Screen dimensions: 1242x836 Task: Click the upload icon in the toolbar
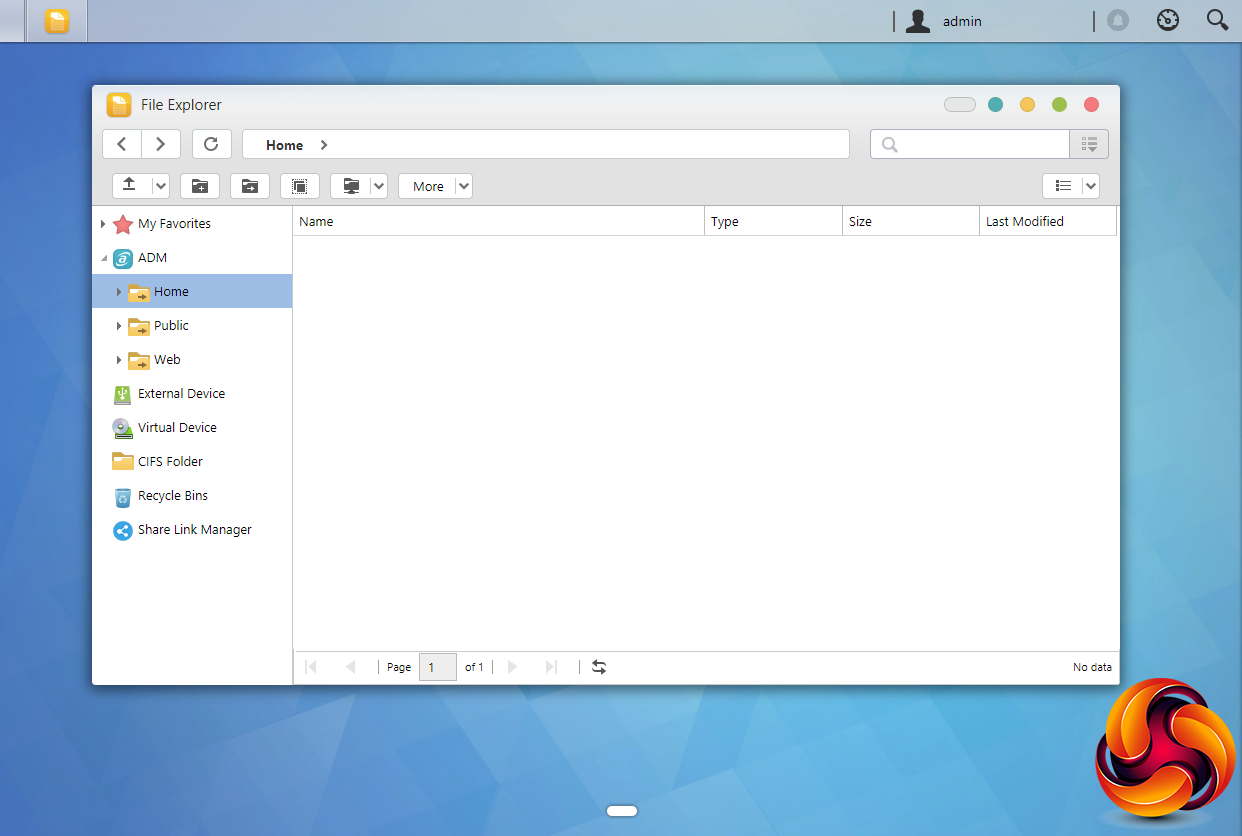pos(129,186)
